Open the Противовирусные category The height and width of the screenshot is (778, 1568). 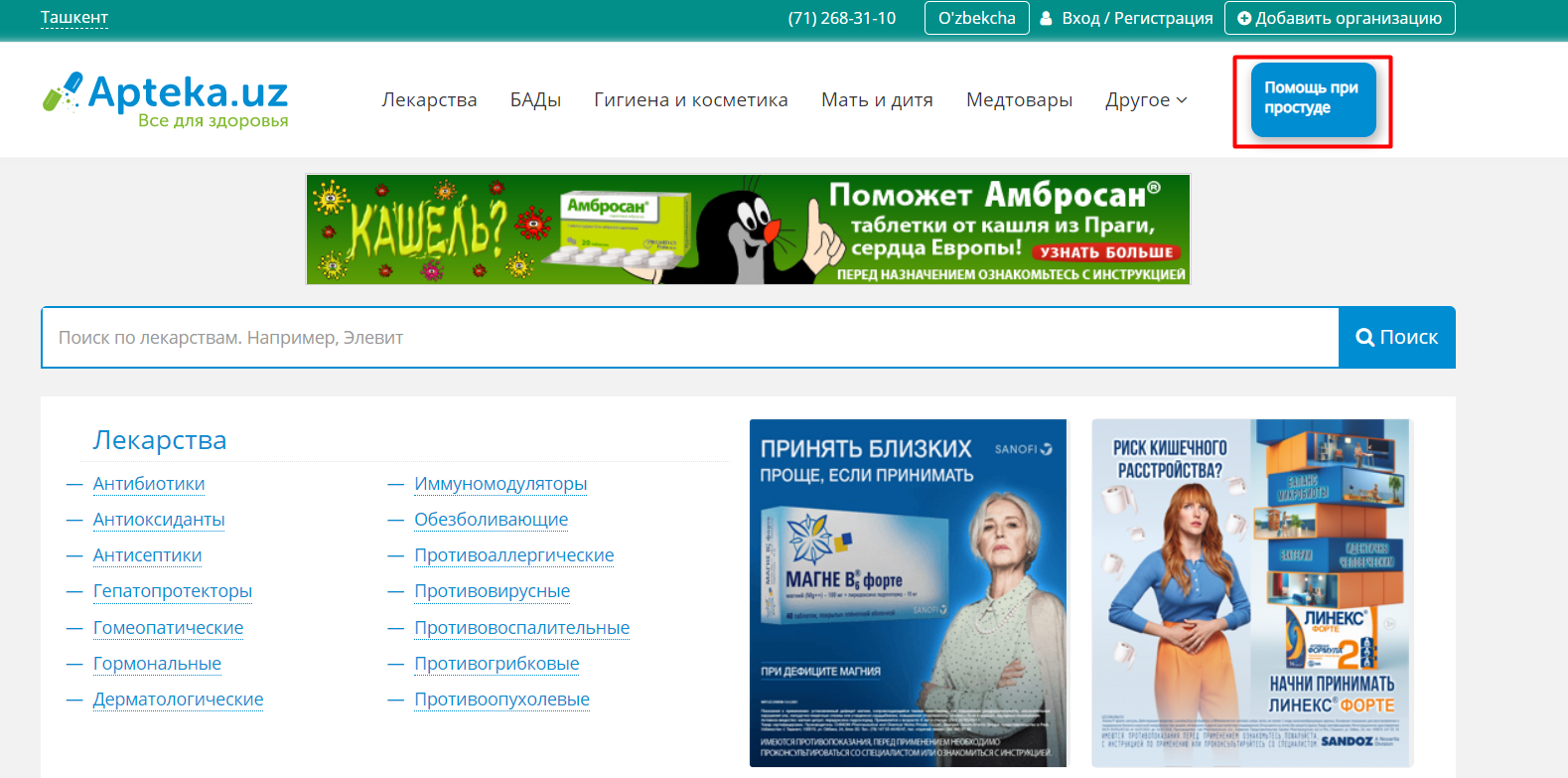coord(493,591)
